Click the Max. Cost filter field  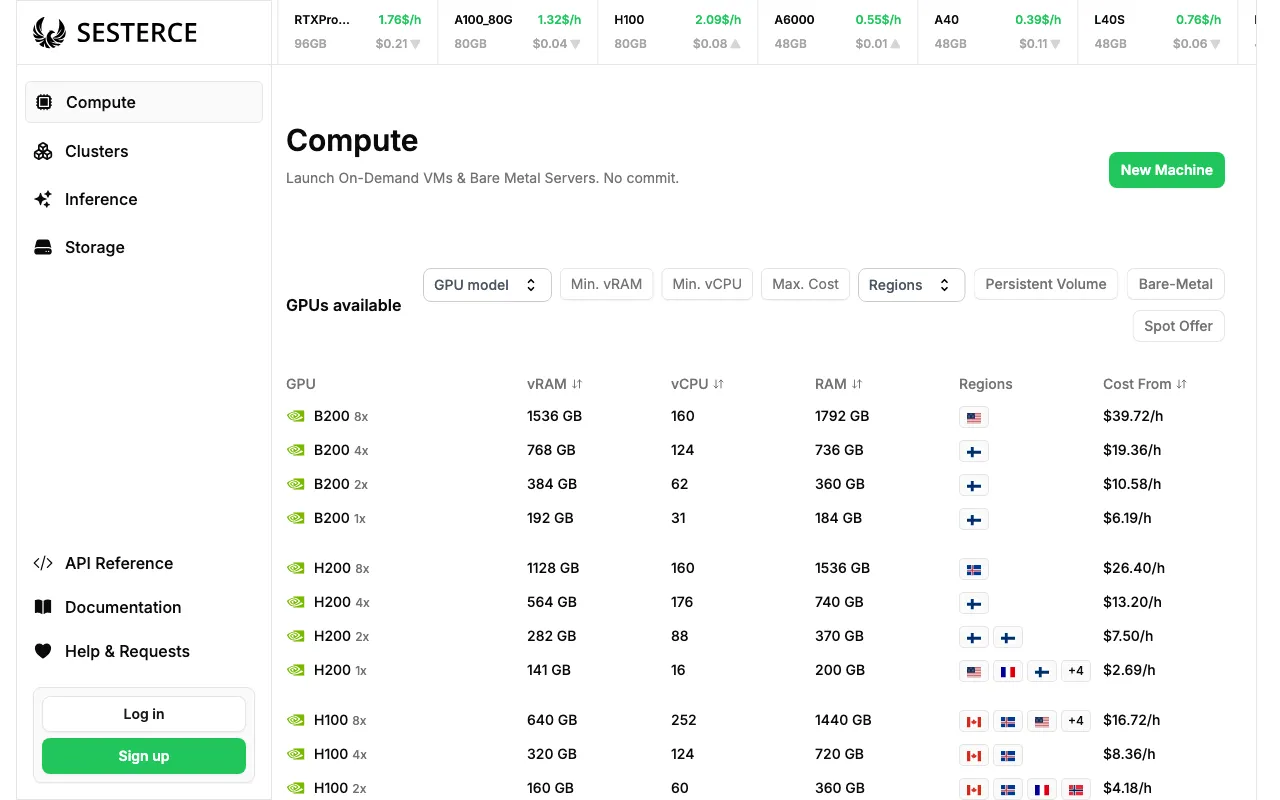[806, 284]
